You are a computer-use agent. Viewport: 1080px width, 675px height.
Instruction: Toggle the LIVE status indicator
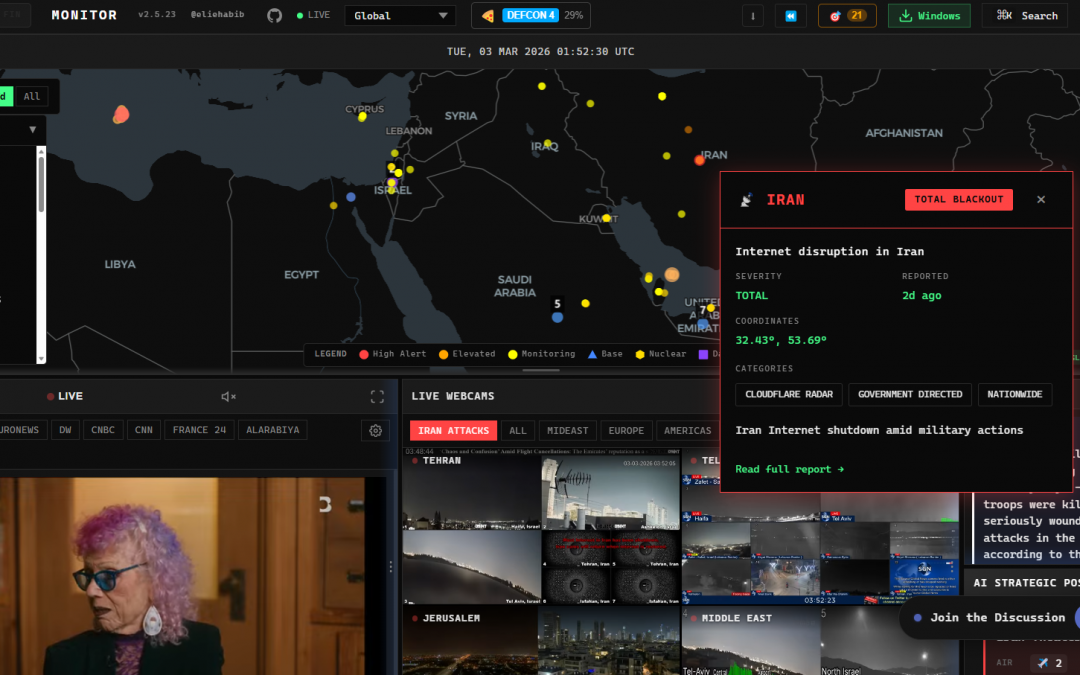pos(313,16)
